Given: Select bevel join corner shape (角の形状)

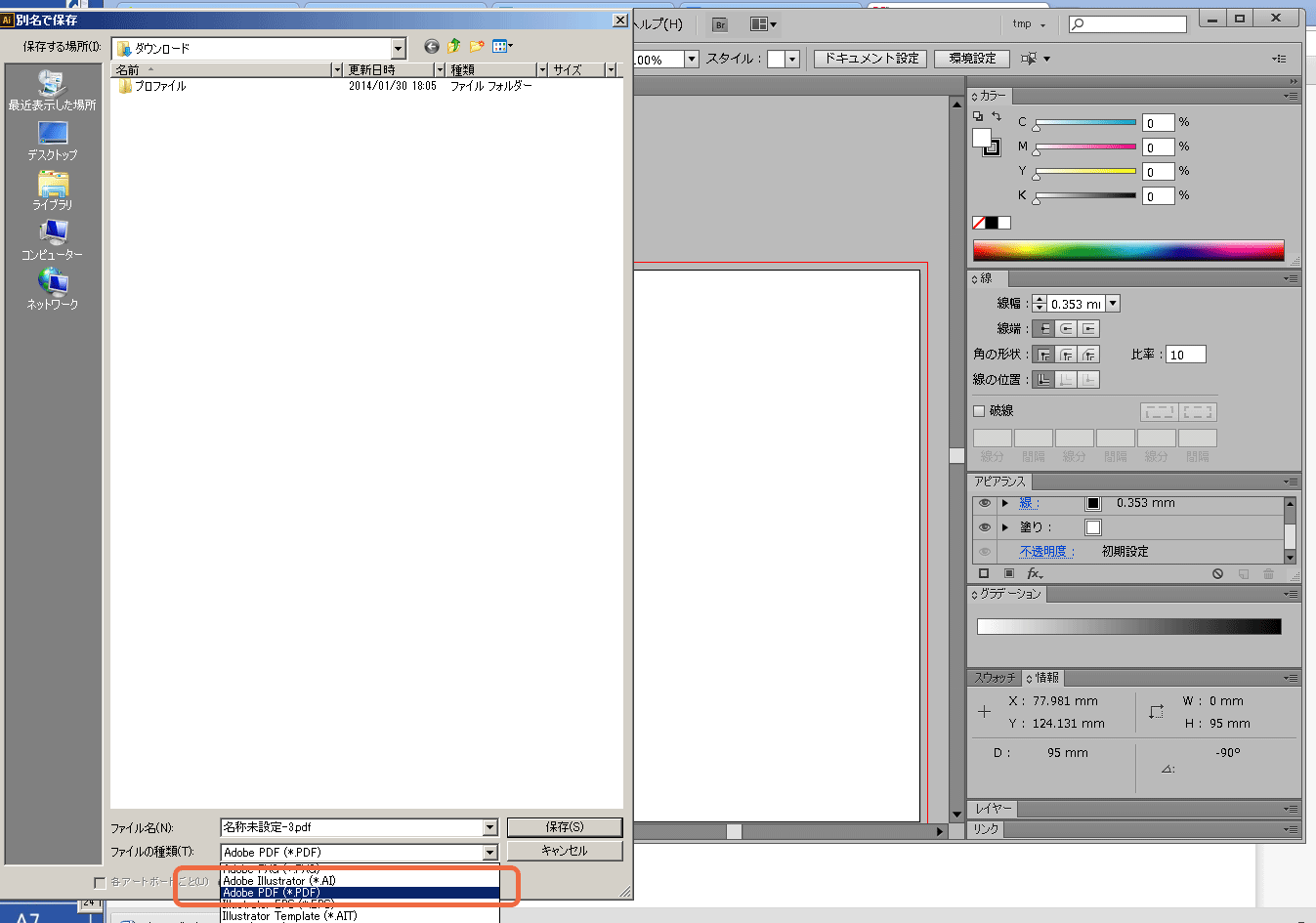Looking at the screenshot, I should (x=1089, y=355).
